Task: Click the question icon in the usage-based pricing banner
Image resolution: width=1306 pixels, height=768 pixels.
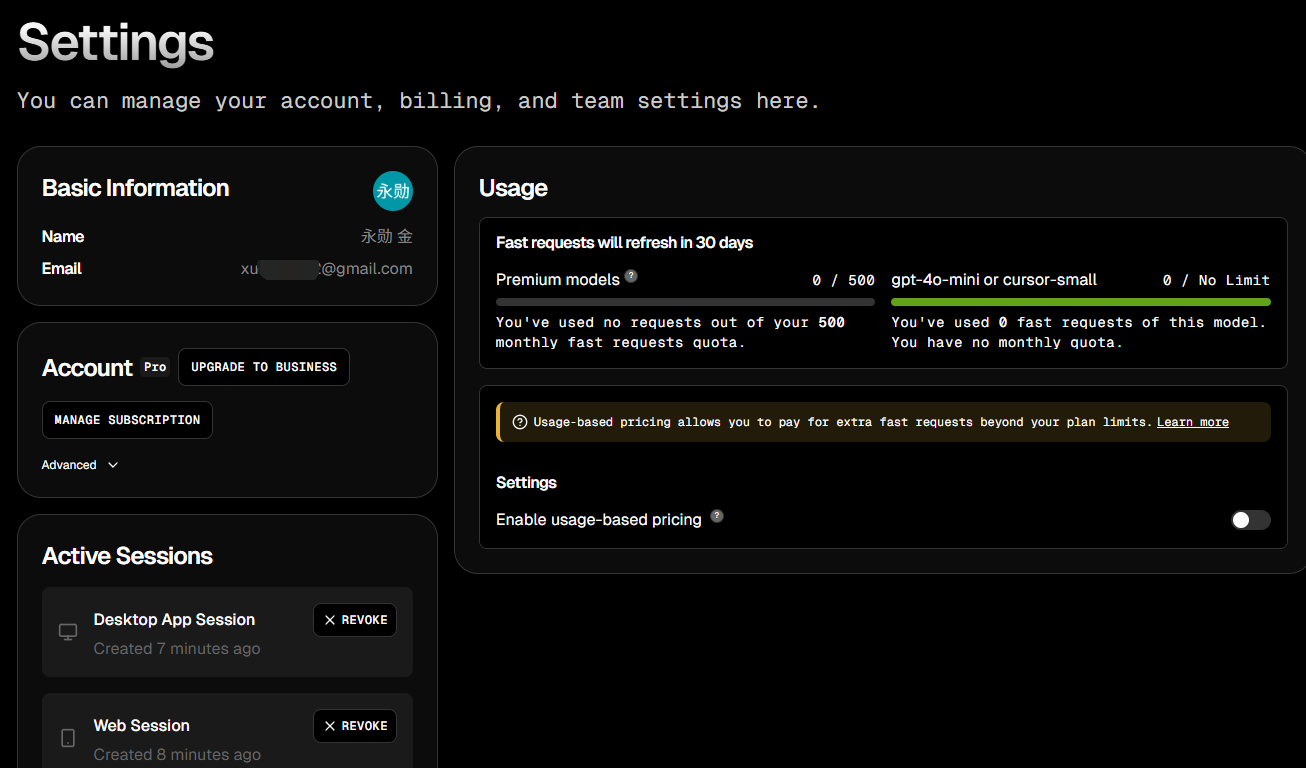Action: [519, 422]
